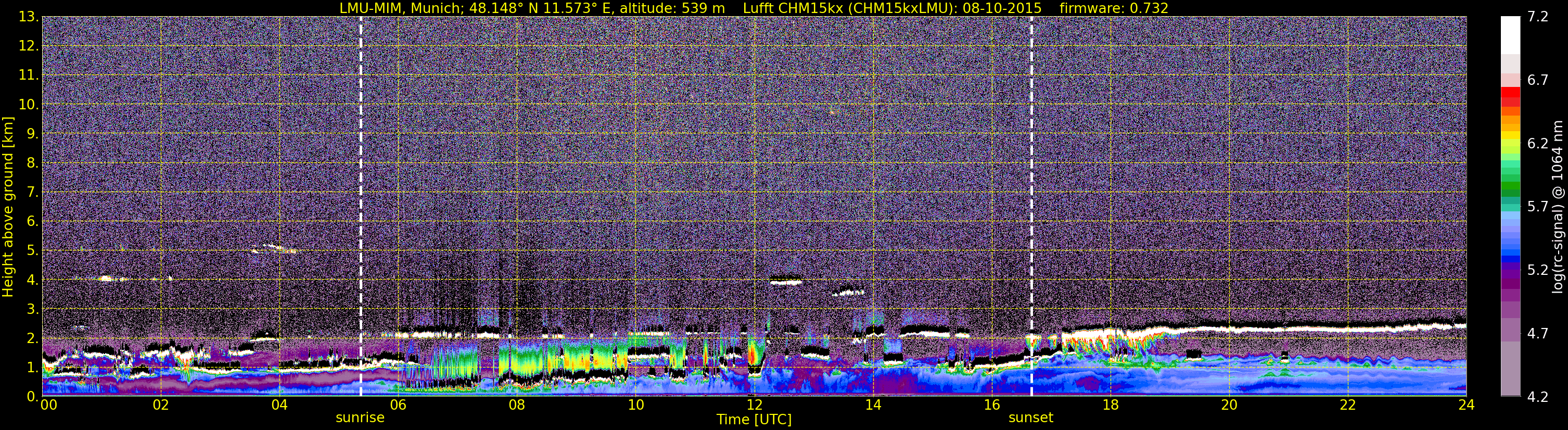Click the colorbar tick label 4.7
The image size is (1568, 430).
(1538, 333)
